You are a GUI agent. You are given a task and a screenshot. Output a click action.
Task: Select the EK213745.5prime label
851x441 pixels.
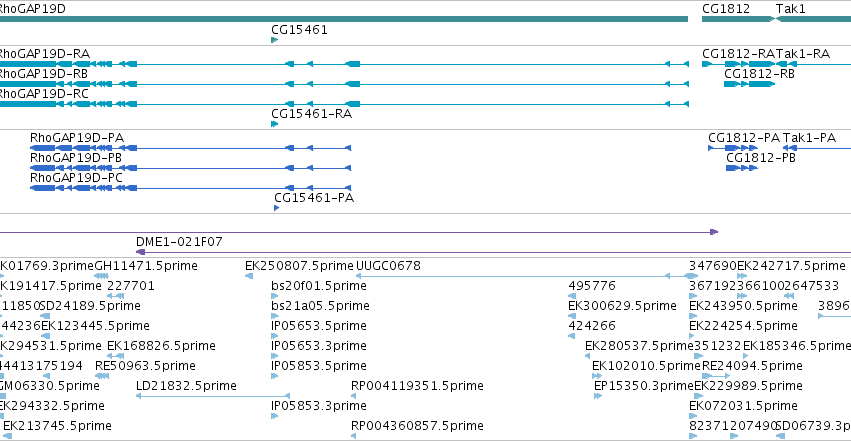pos(58,426)
